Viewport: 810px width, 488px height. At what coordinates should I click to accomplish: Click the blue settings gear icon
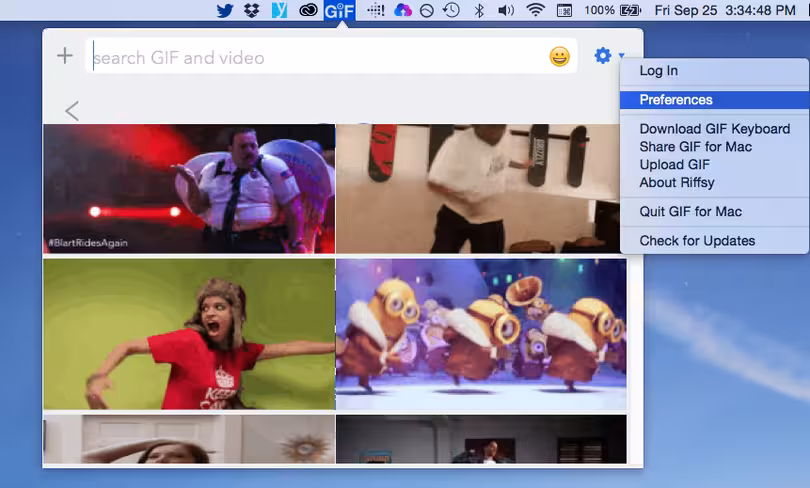[603, 55]
